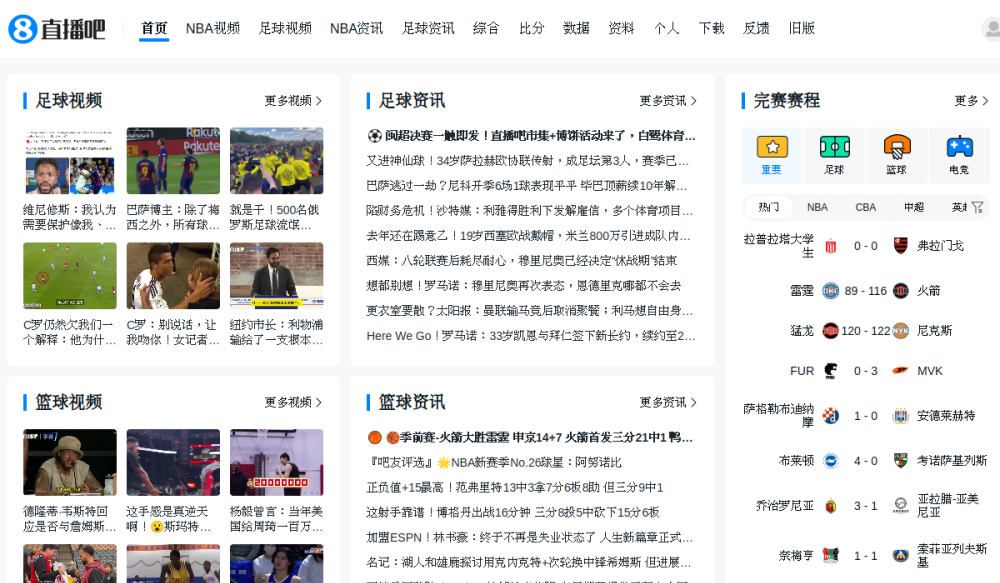Select the 中超 schedule filter

(914, 207)
